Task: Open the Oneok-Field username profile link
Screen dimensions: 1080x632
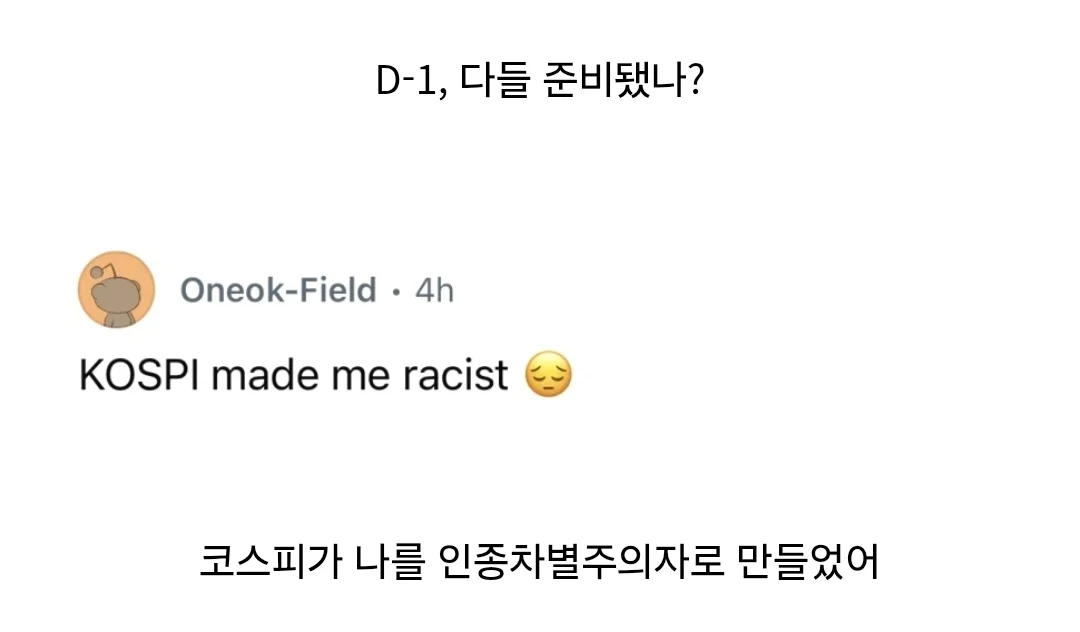Action: 278,290
